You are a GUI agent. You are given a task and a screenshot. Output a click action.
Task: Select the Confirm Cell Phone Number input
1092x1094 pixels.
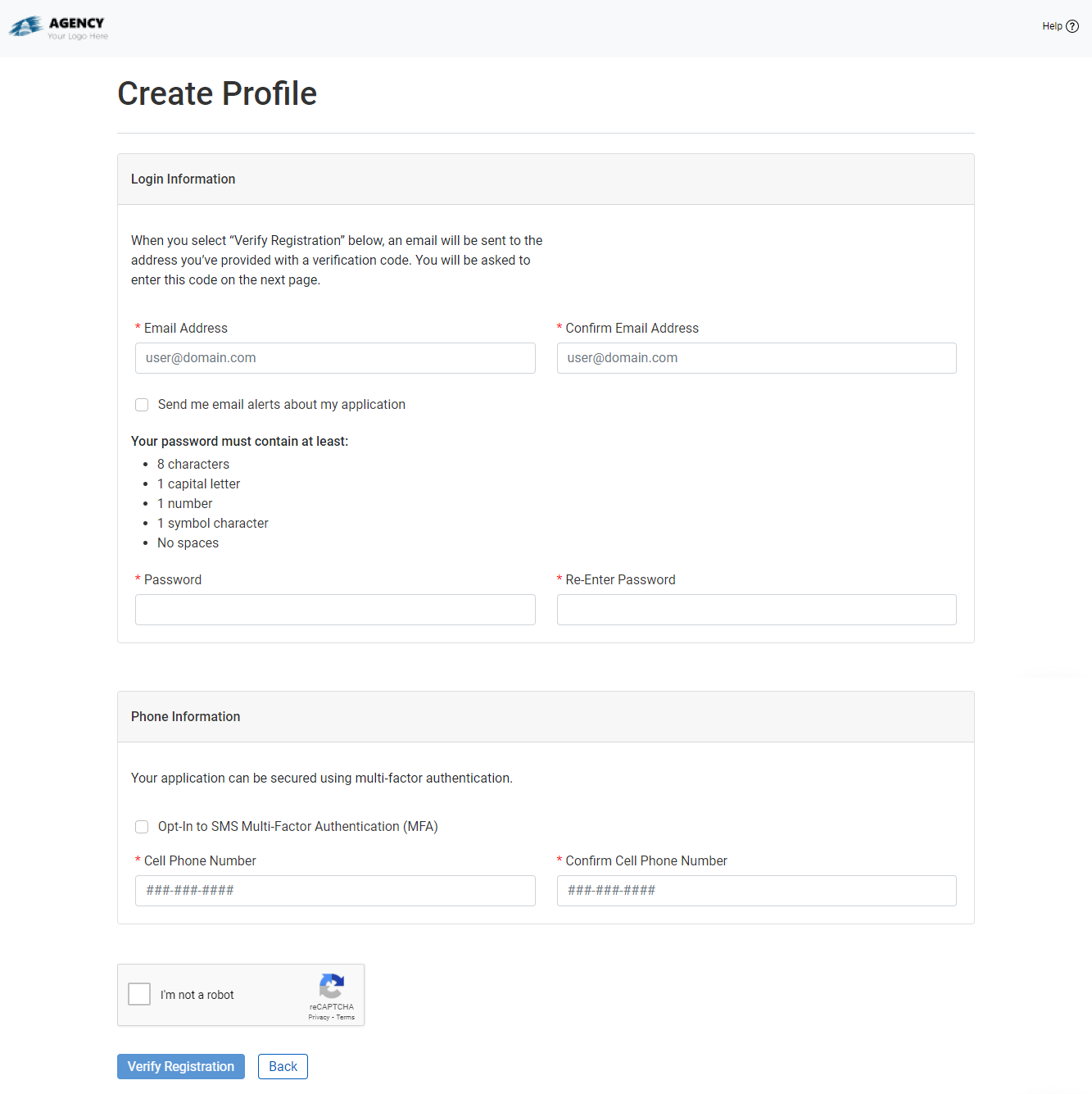(x=756, y=891)
